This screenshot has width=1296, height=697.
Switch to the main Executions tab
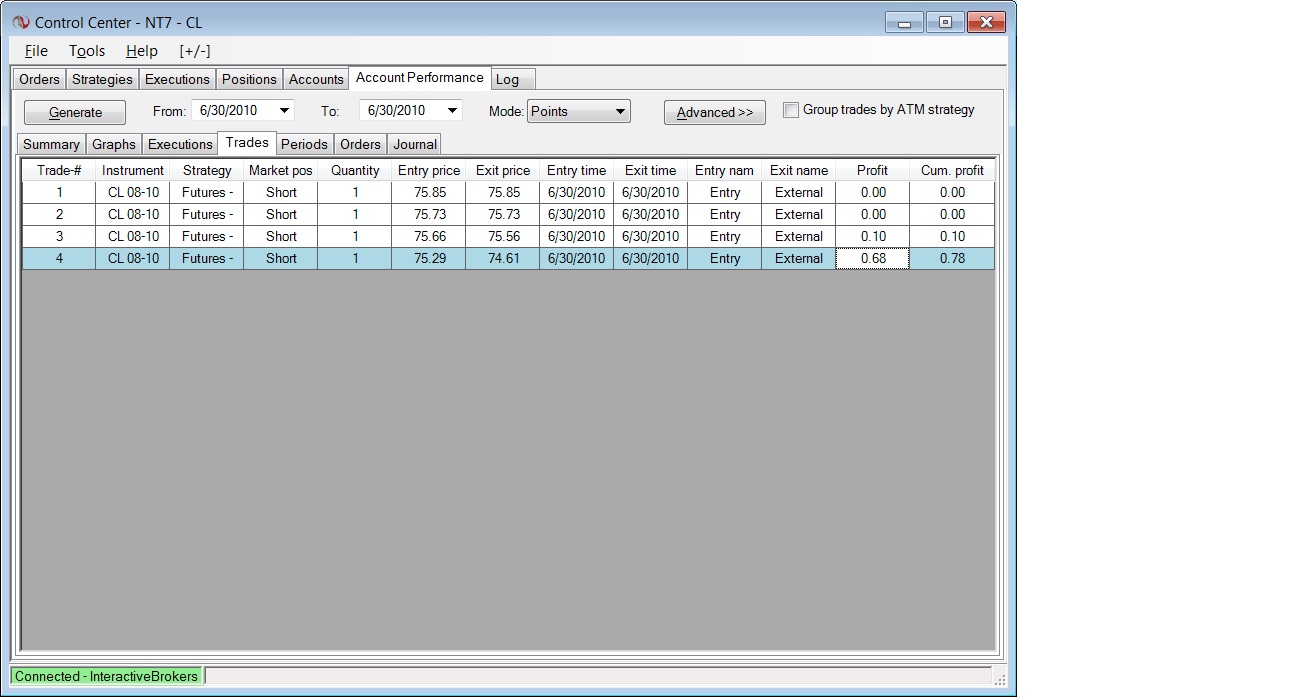pos(177,79)
